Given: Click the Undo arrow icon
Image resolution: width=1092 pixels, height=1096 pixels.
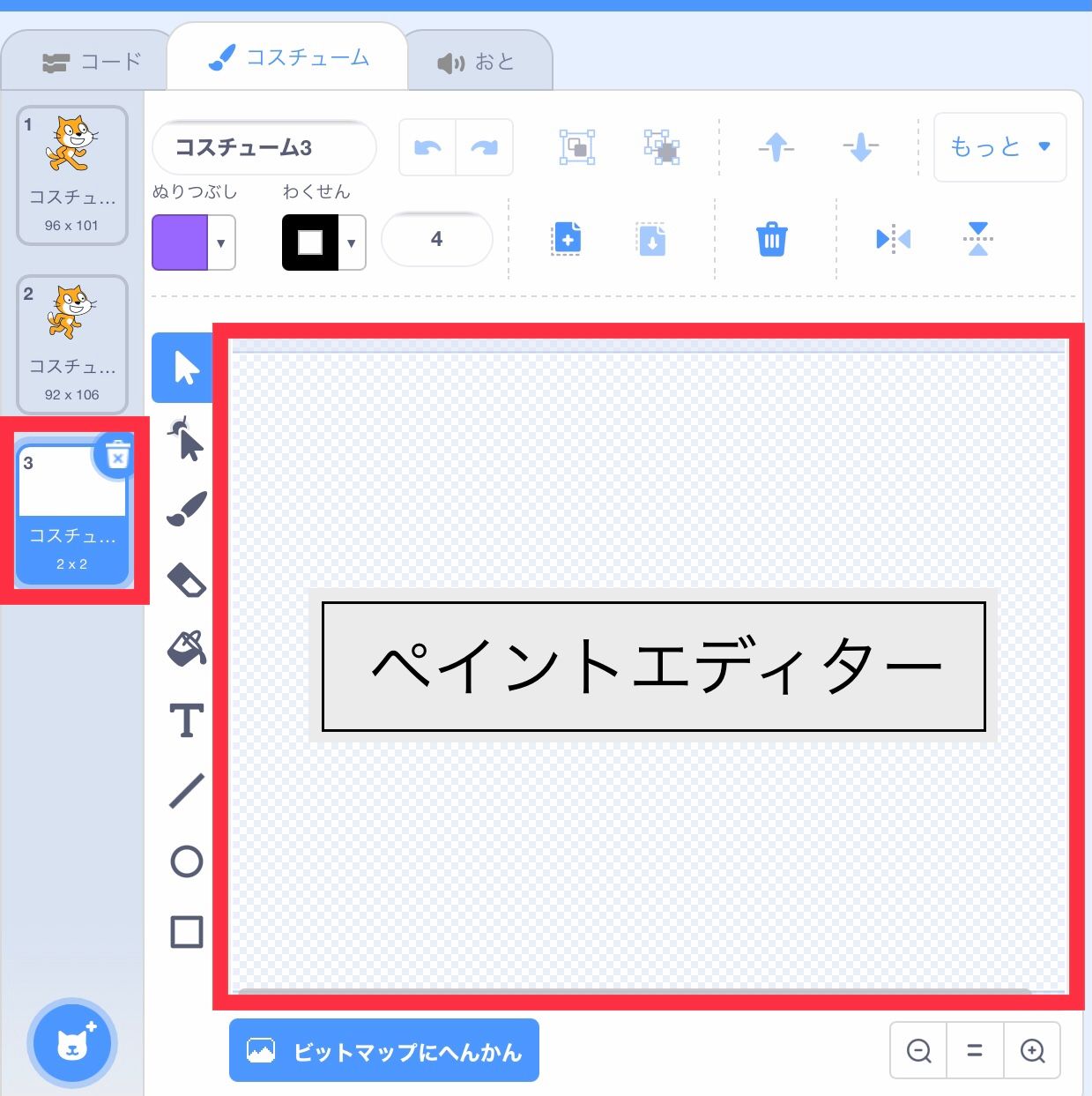Looking at the screenshot, I should 427,147.
